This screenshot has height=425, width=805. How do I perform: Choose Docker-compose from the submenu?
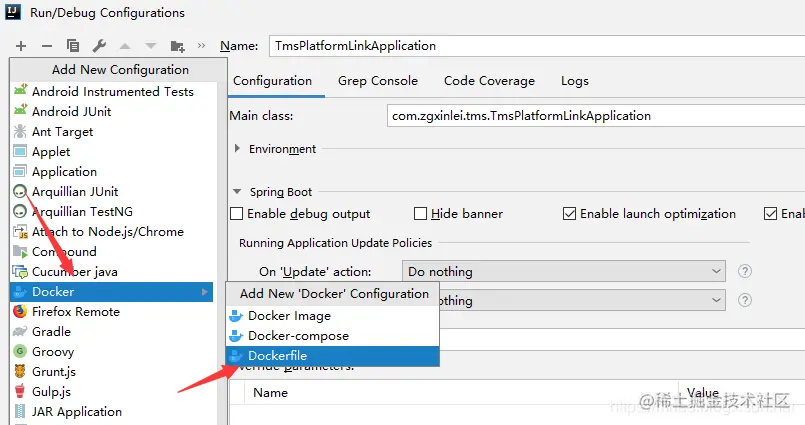click(x=333, y=336)
